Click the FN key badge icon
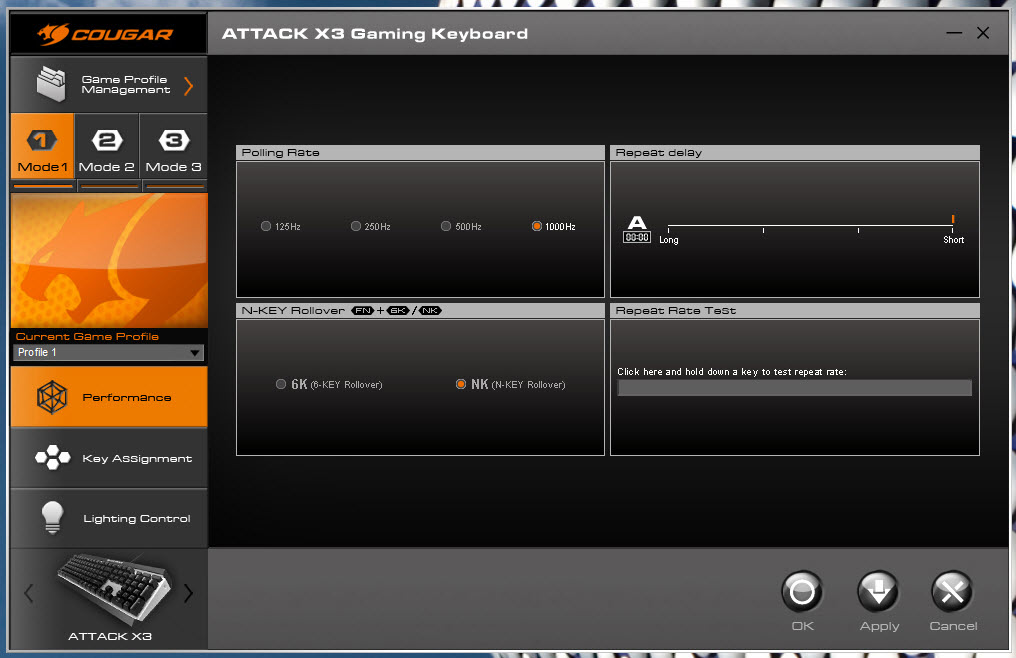The height and width of the screenshot is (658, 1016). point(363,311)
